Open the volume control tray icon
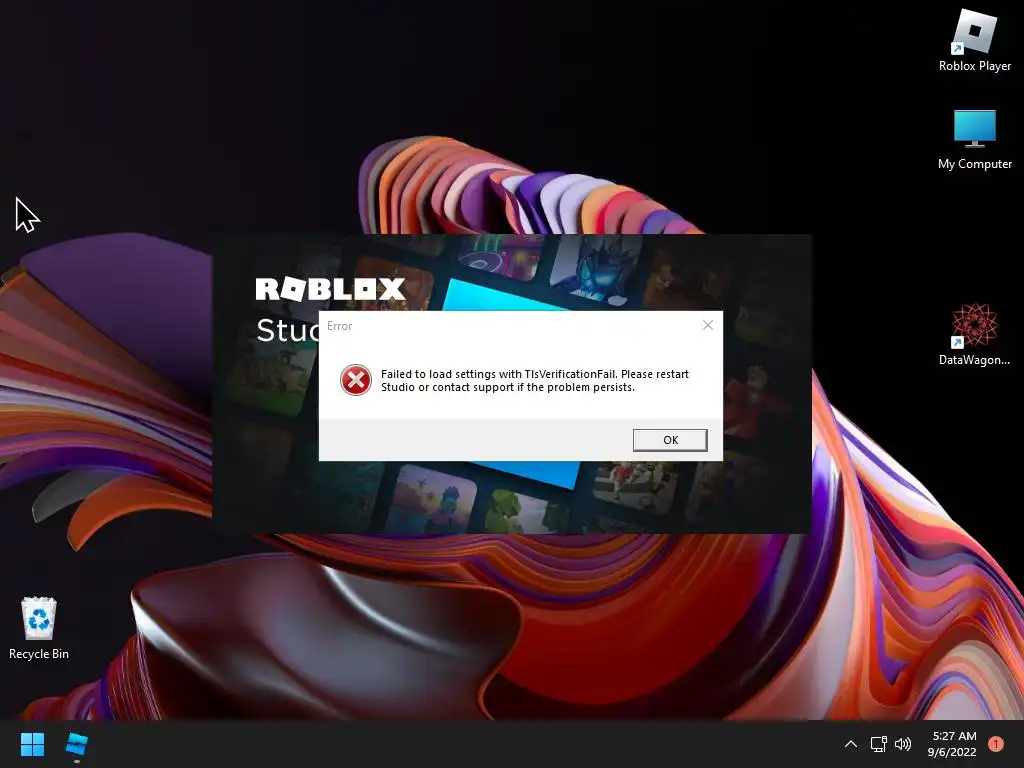The width and height of the screenshot is (1024, 768). (x=903, y=744)
